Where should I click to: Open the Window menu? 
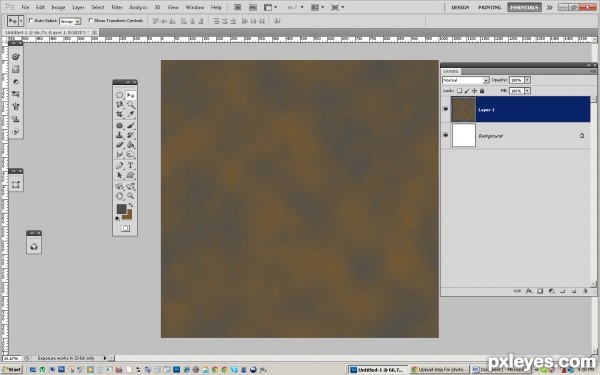(x=194, y=7)
